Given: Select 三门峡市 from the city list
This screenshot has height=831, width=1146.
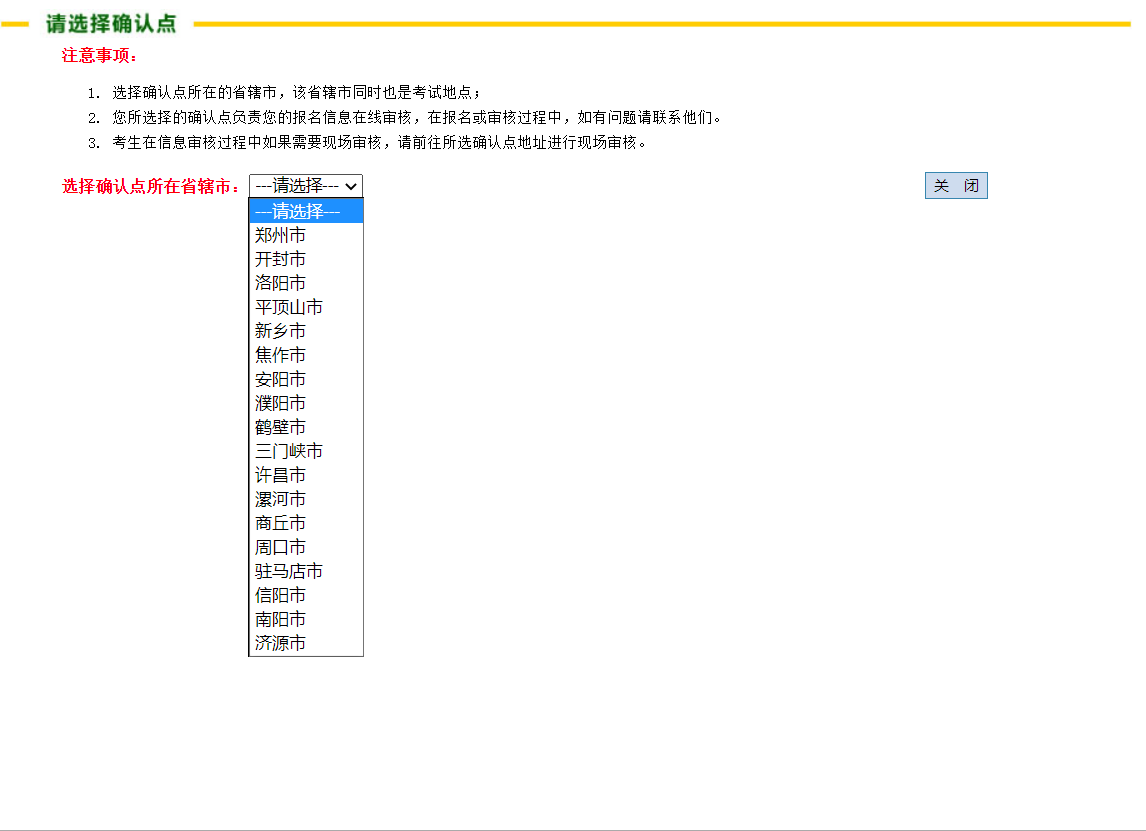Looking at the screenshot, I should 288,451.
